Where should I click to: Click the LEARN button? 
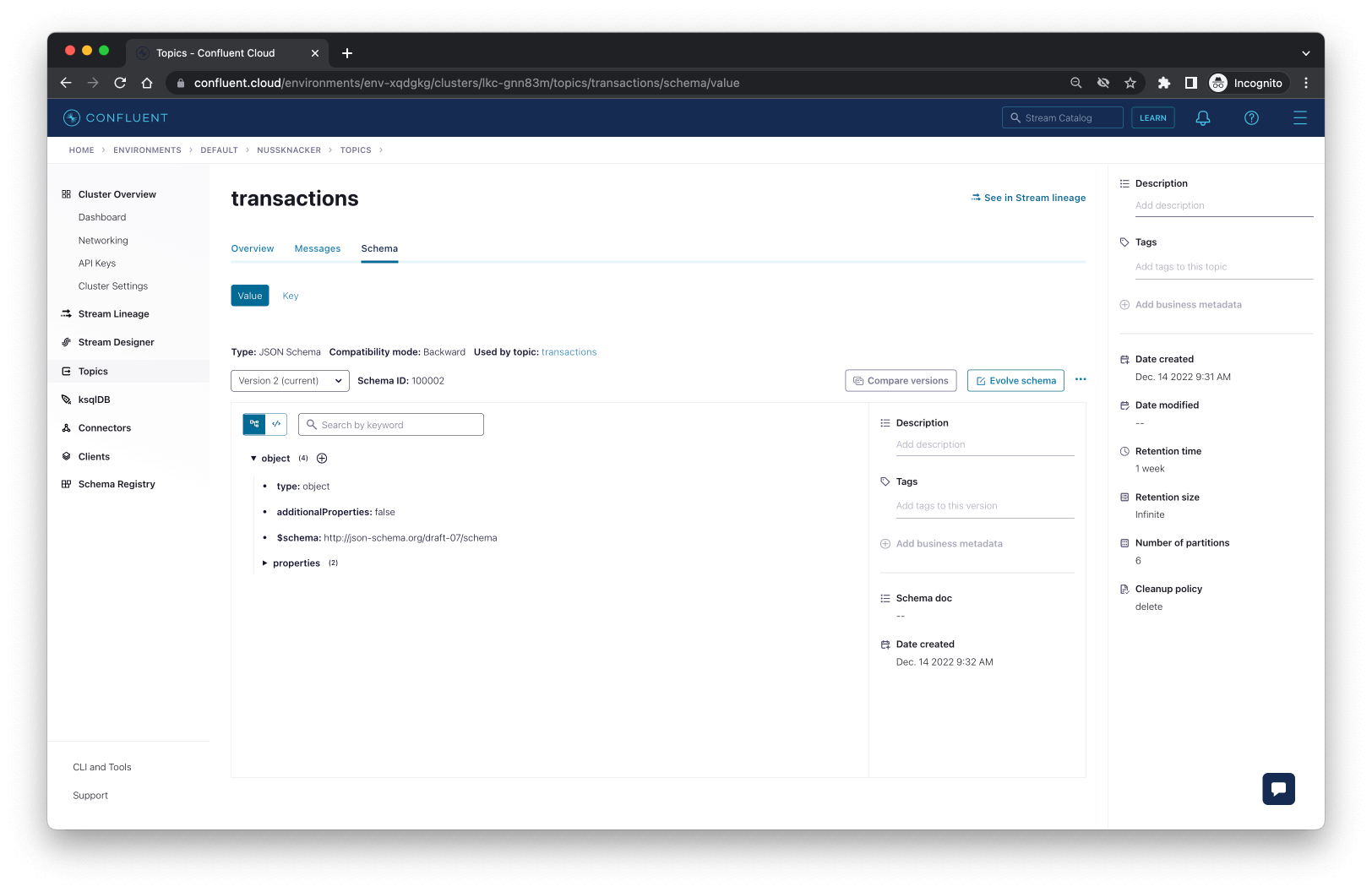click(1152, 118)
